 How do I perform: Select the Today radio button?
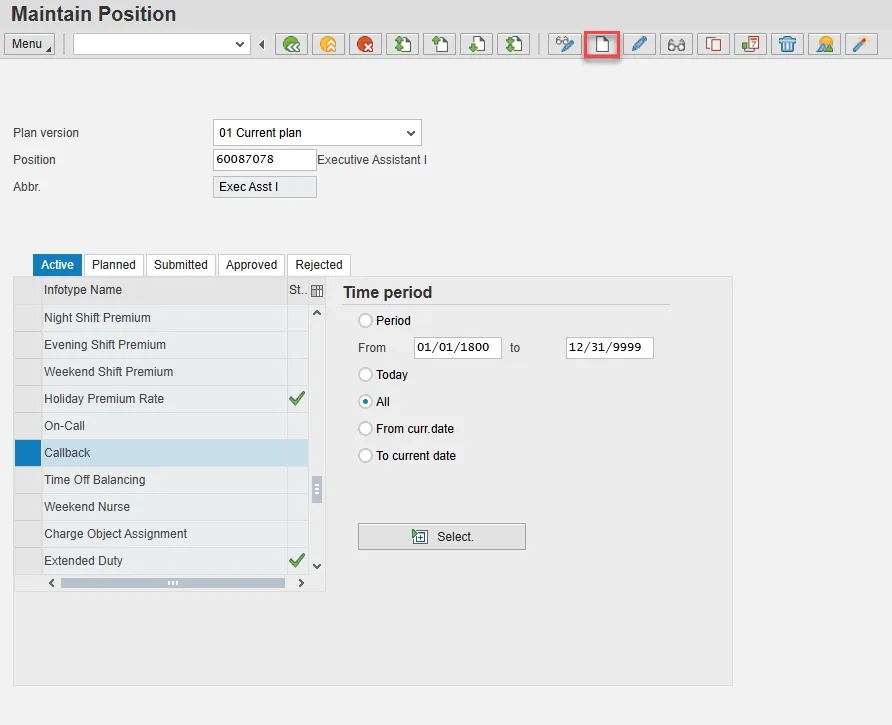(x=366, y=375)
